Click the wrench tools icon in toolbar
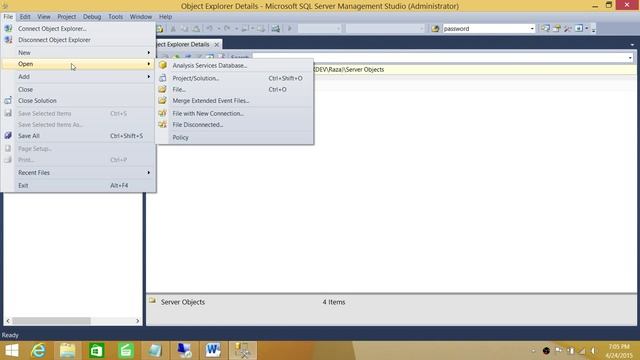The width and height of the screenshot is (640, 360). pyautogui.click(x=567, y=29)
